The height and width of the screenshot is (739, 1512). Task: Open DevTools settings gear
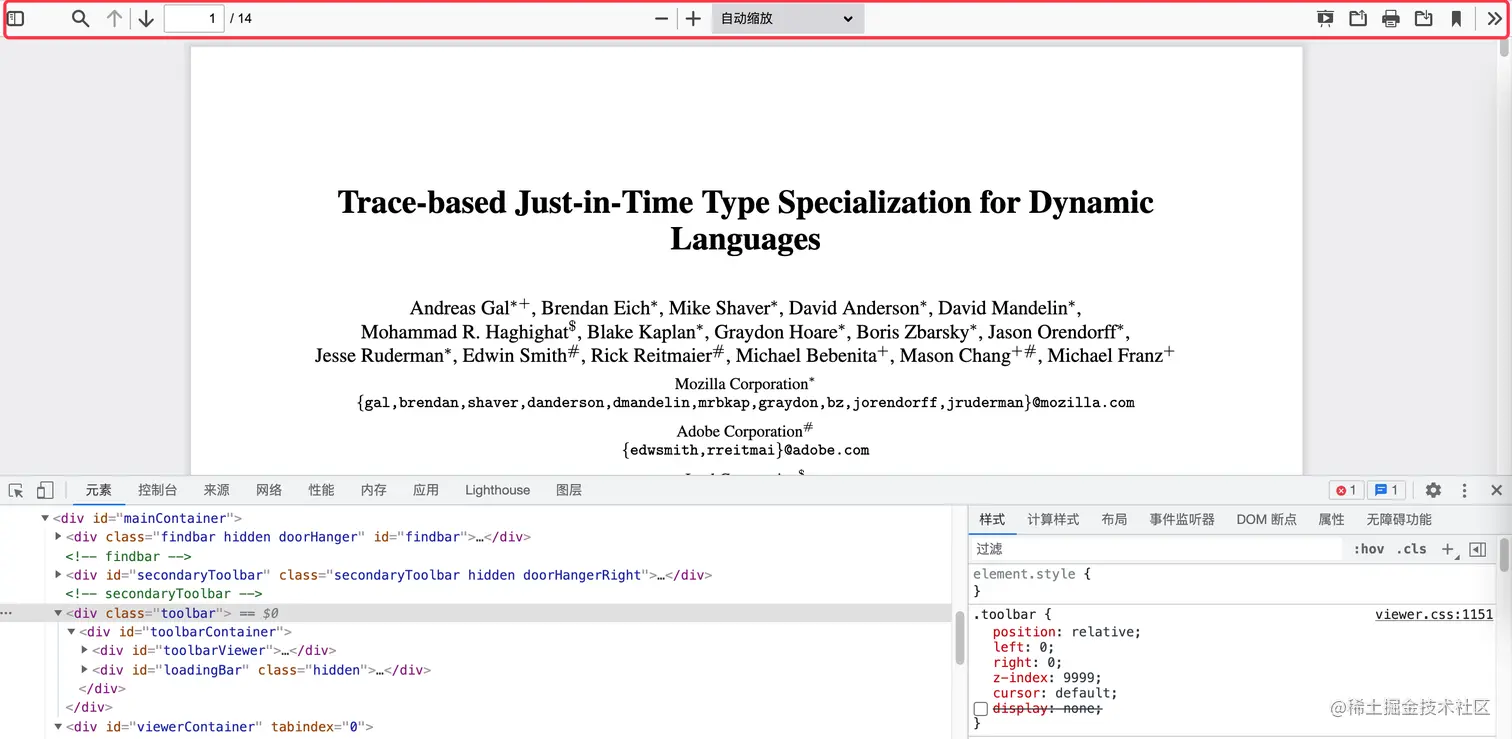[1433, 490]
